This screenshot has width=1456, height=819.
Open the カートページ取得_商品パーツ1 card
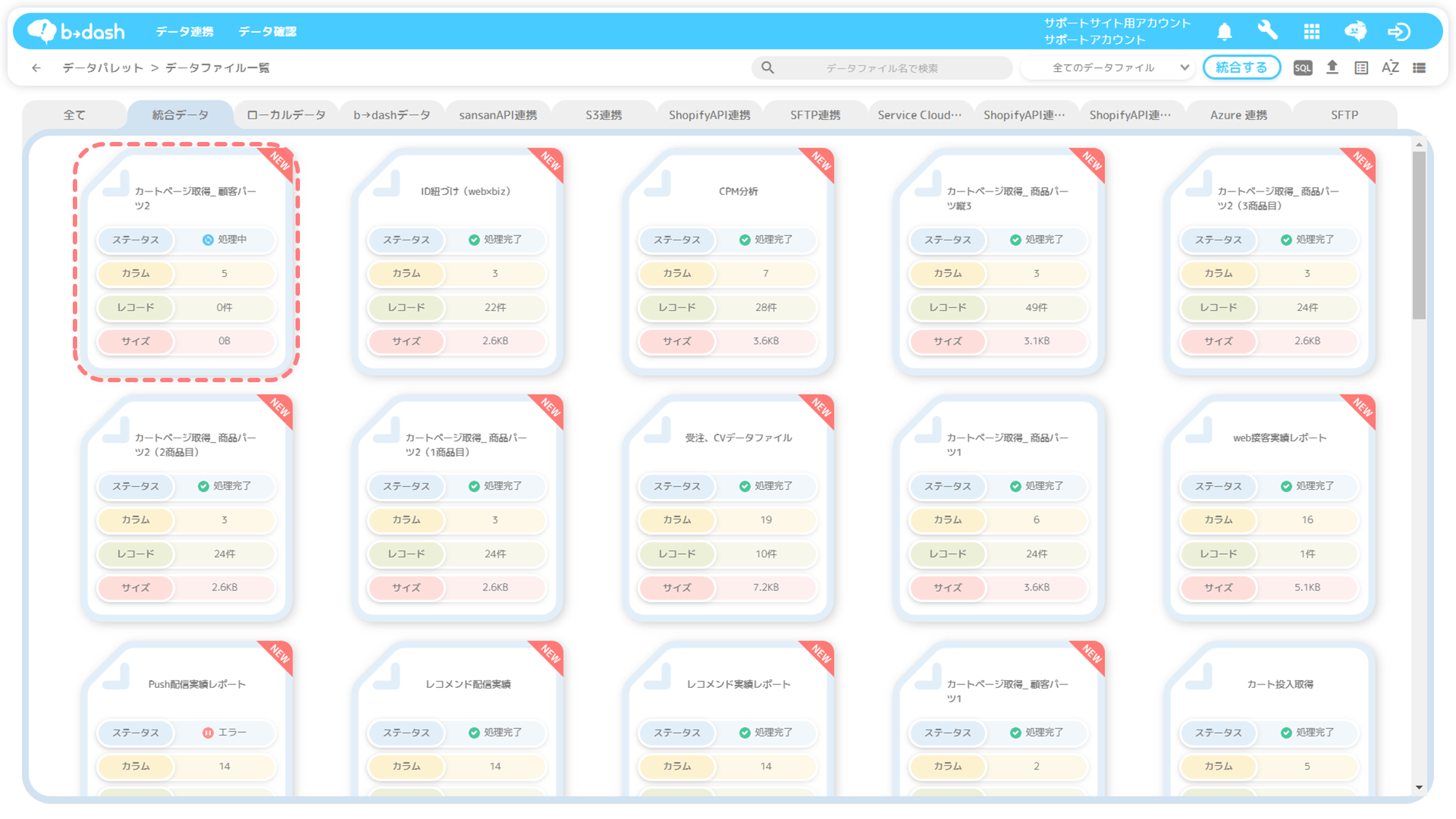pos(999,508)
